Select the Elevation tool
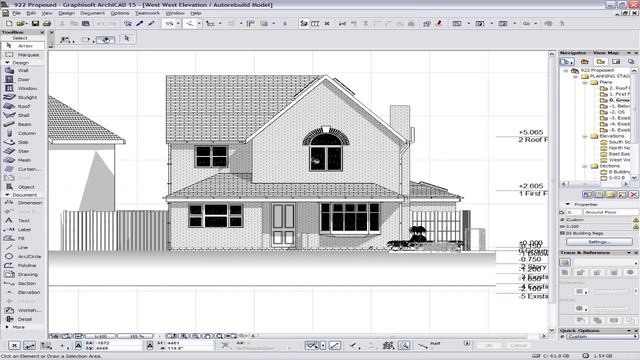This screenshot has height=360, width=640. pyautogui.click(x=22, y=293)
